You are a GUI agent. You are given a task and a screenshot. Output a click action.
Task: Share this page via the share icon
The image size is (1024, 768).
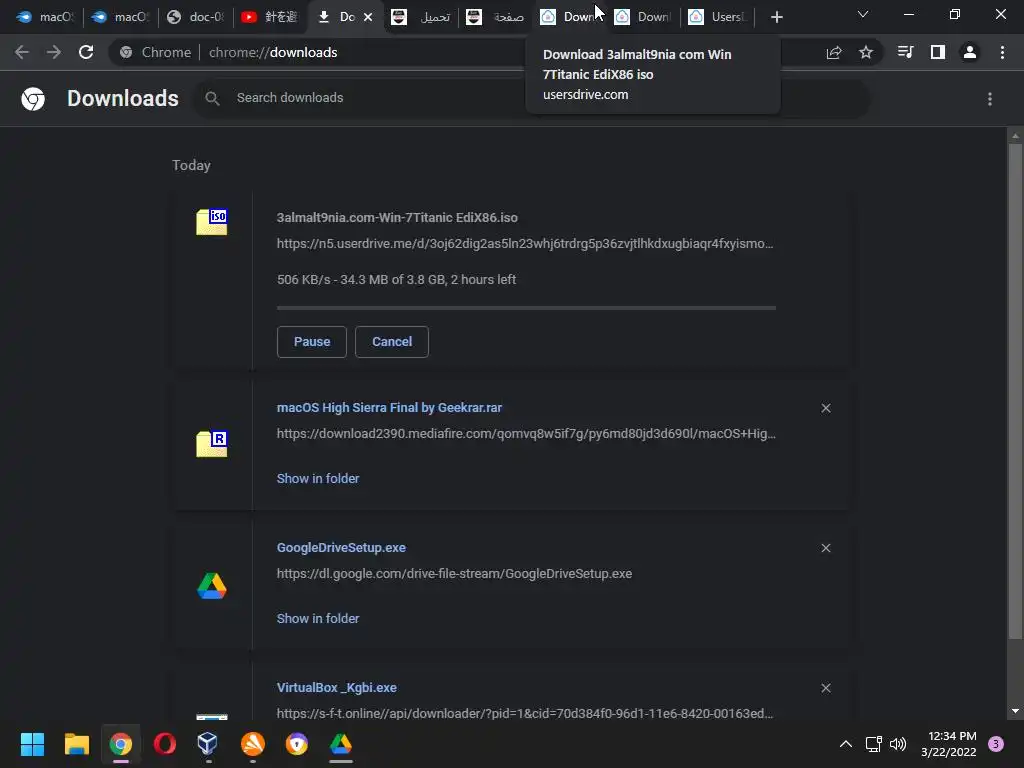(834, 52)
